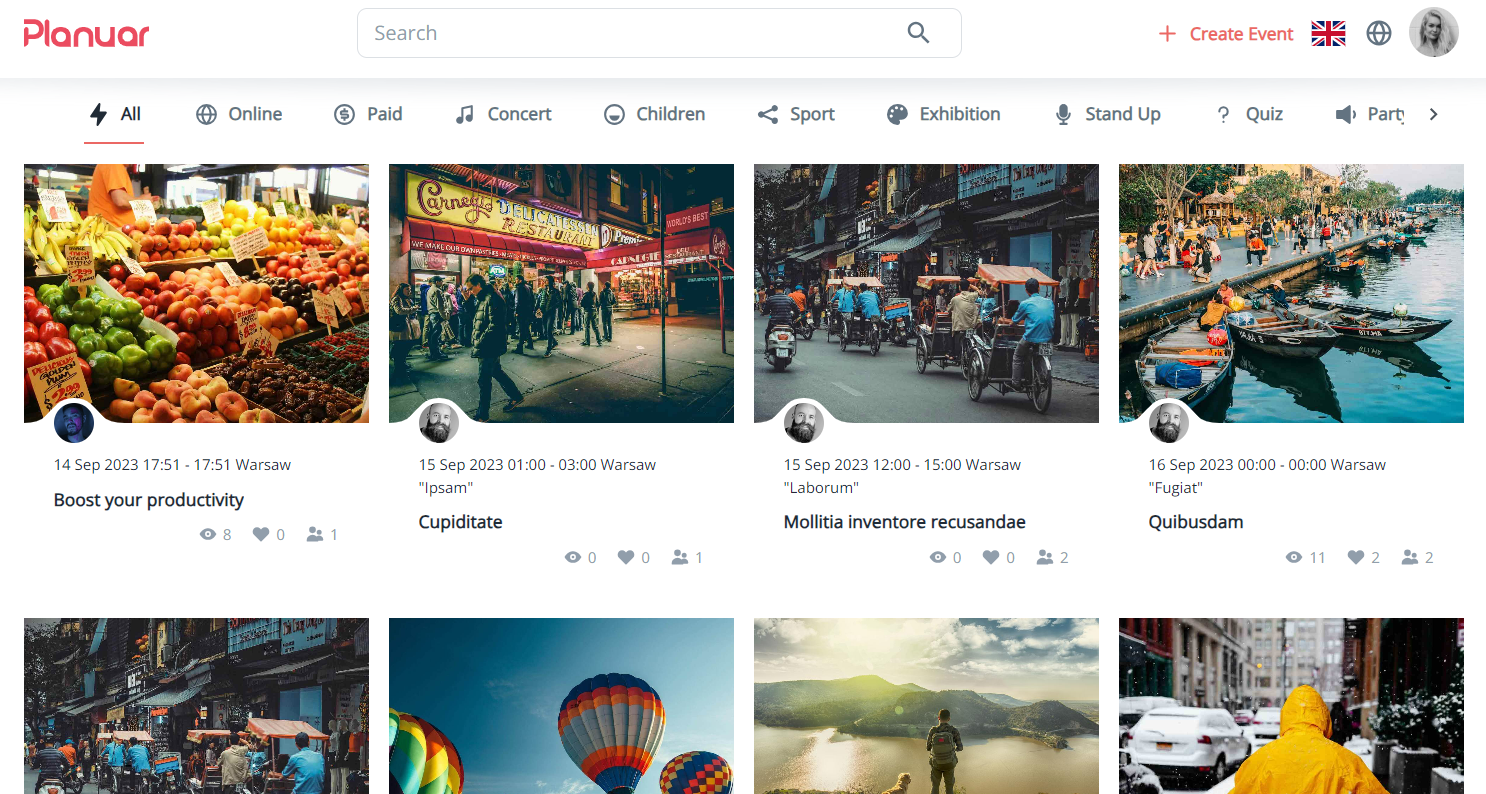Open the UK flag language selector

[1328, 34]
